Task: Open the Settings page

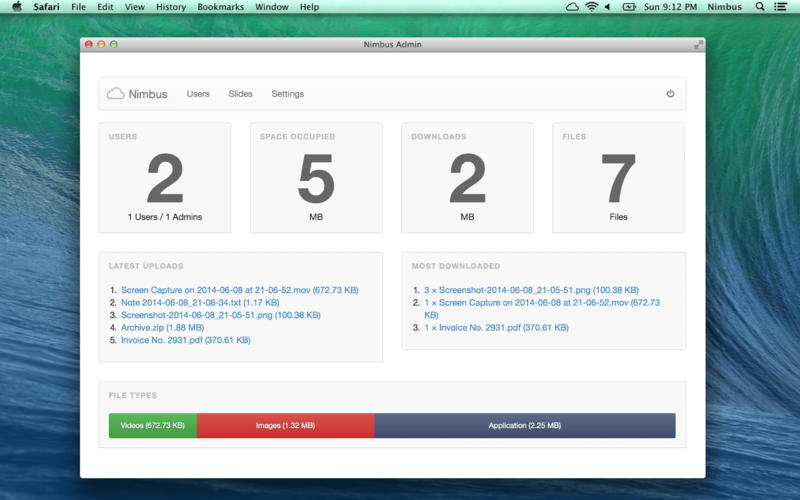Action: tap(288, 94)
